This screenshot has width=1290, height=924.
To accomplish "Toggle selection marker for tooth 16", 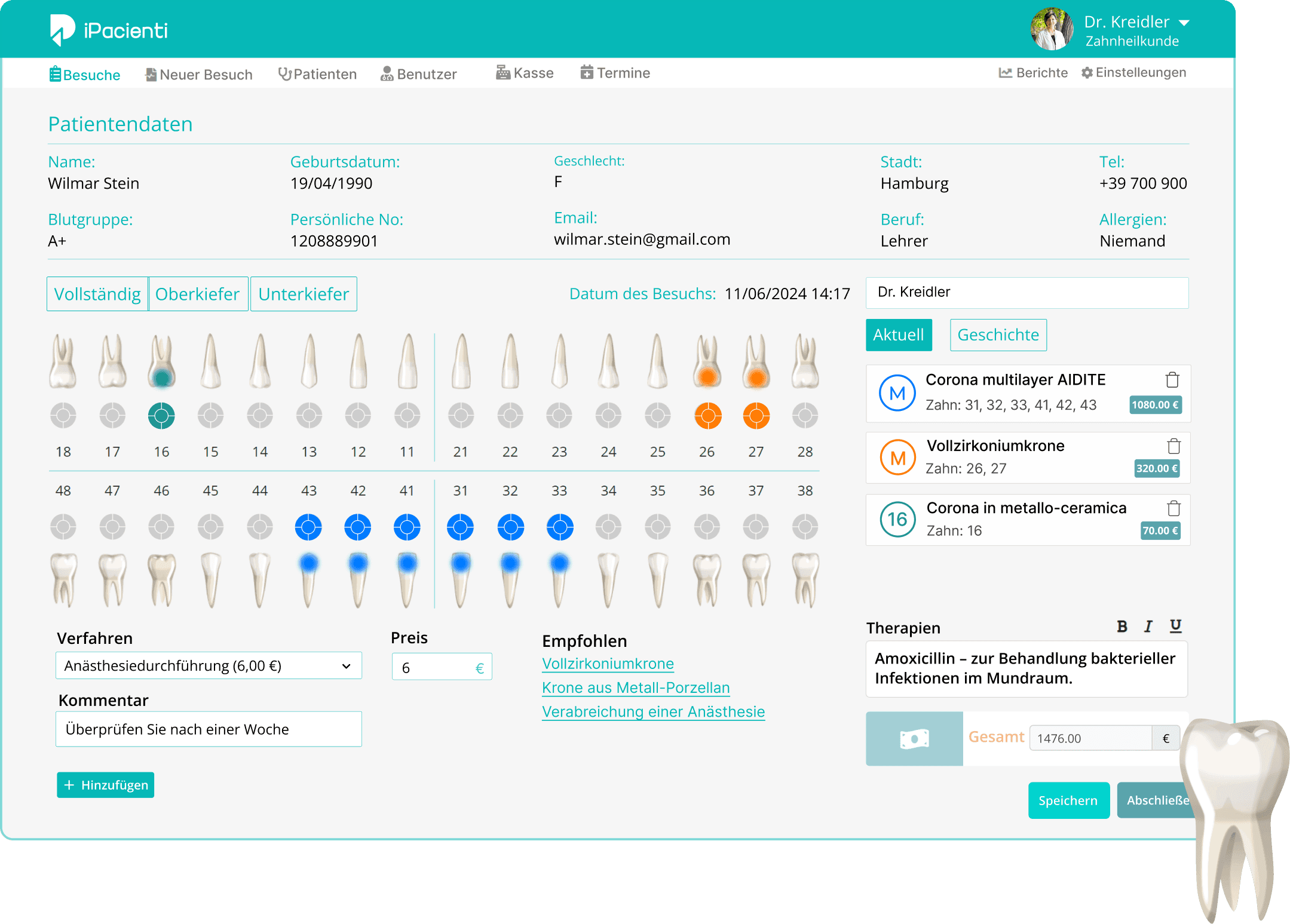I will point(161,416).
